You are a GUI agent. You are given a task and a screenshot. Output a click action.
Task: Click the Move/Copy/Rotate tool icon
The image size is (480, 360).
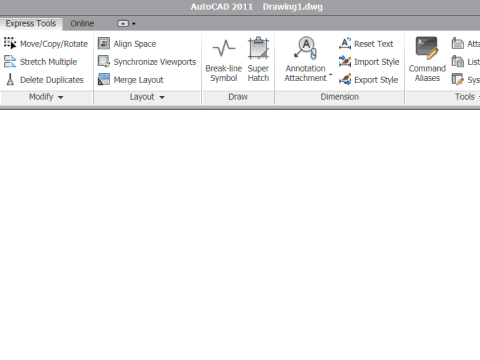10,43
